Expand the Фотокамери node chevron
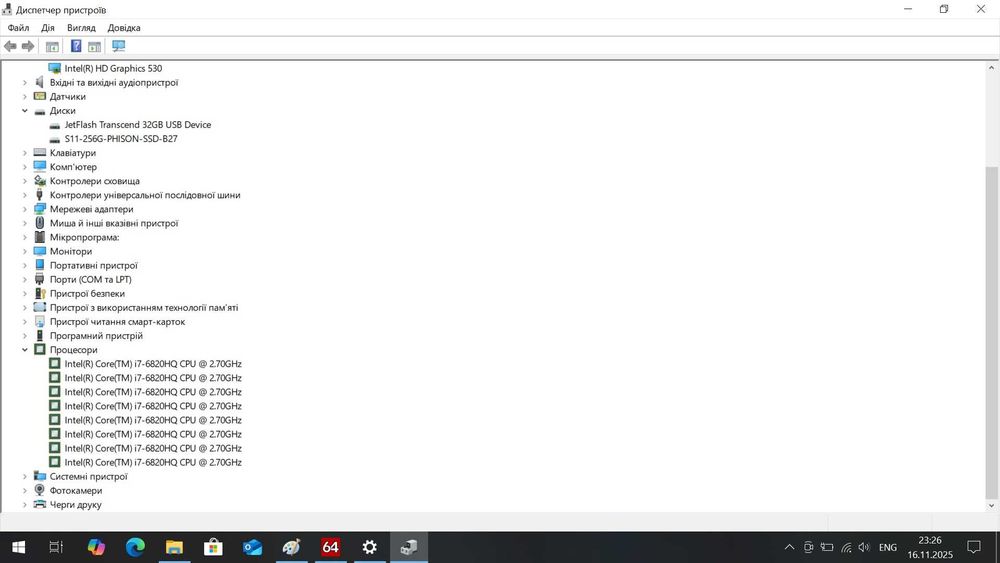Screen dimensions: 1000x563 click(25, 490)
